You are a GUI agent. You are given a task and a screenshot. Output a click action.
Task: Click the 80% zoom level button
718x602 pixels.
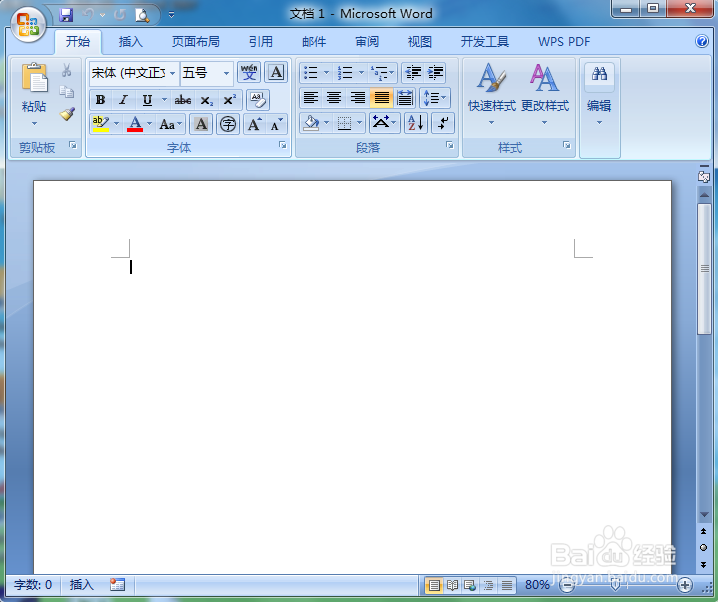coord(537,585)
